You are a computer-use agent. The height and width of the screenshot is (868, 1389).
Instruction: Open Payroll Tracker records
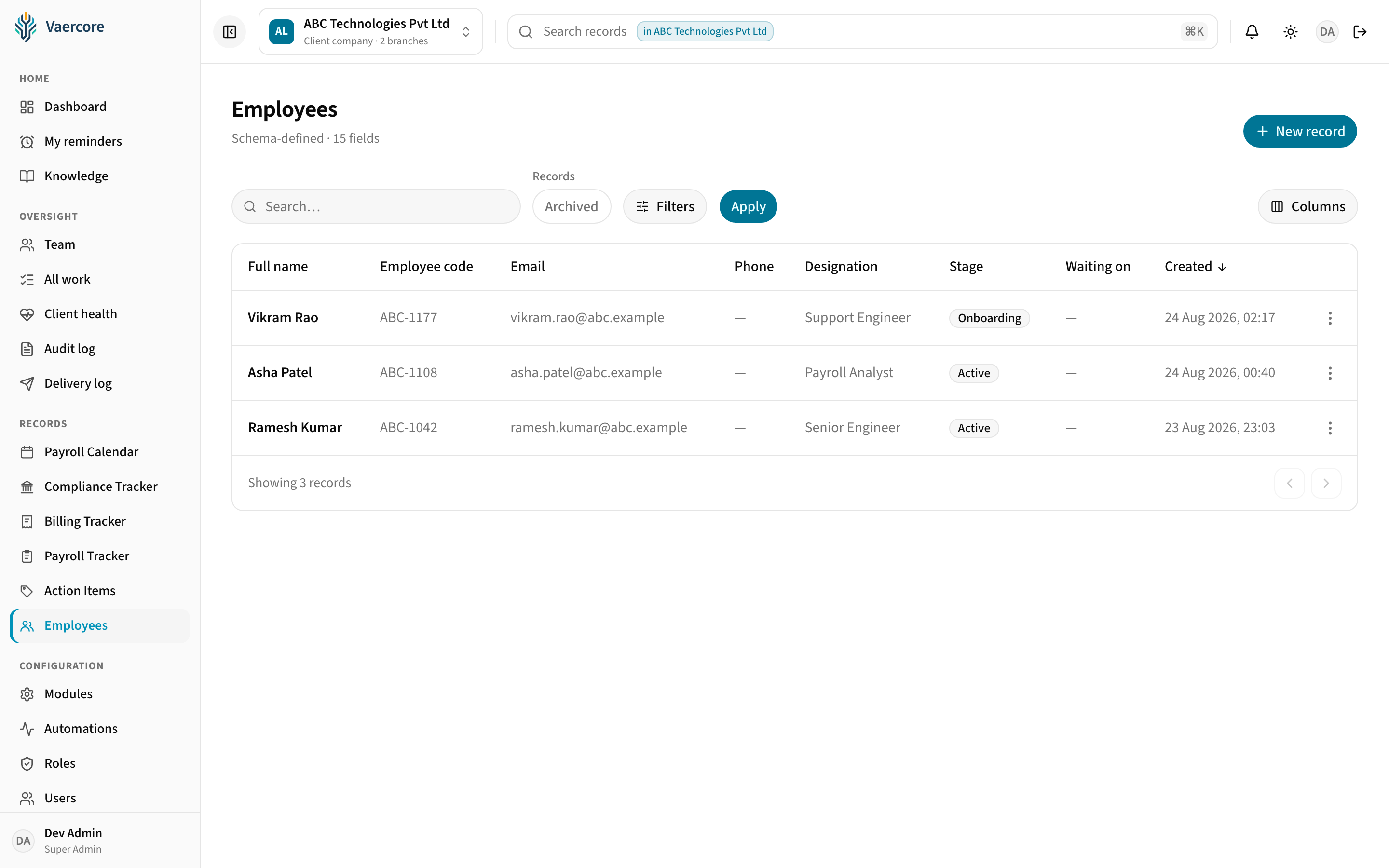point(100,556)
